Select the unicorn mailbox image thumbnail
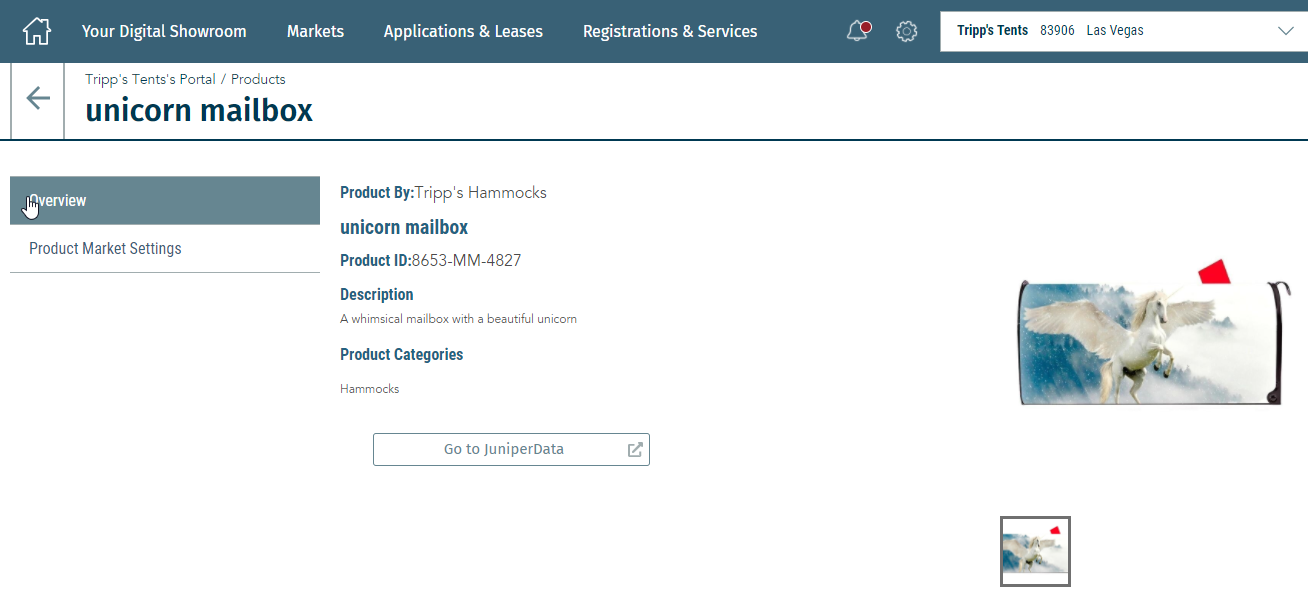1308x601 pixels. click(x=1035, y=551)
